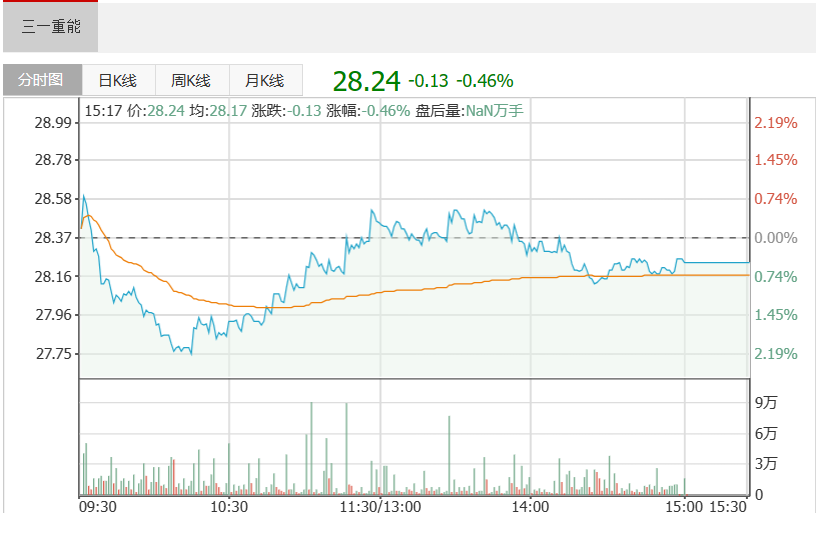Click the 11:30/13:00 time axis marker

click(380, 507)
